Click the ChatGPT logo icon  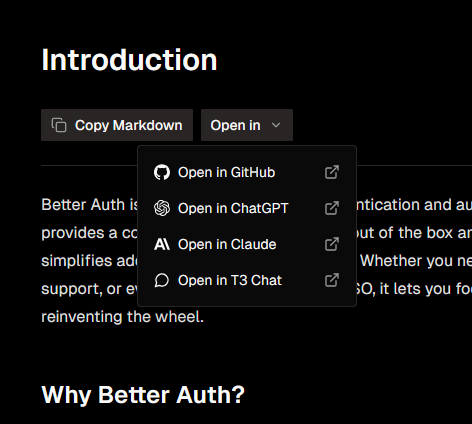pos(162,208)
